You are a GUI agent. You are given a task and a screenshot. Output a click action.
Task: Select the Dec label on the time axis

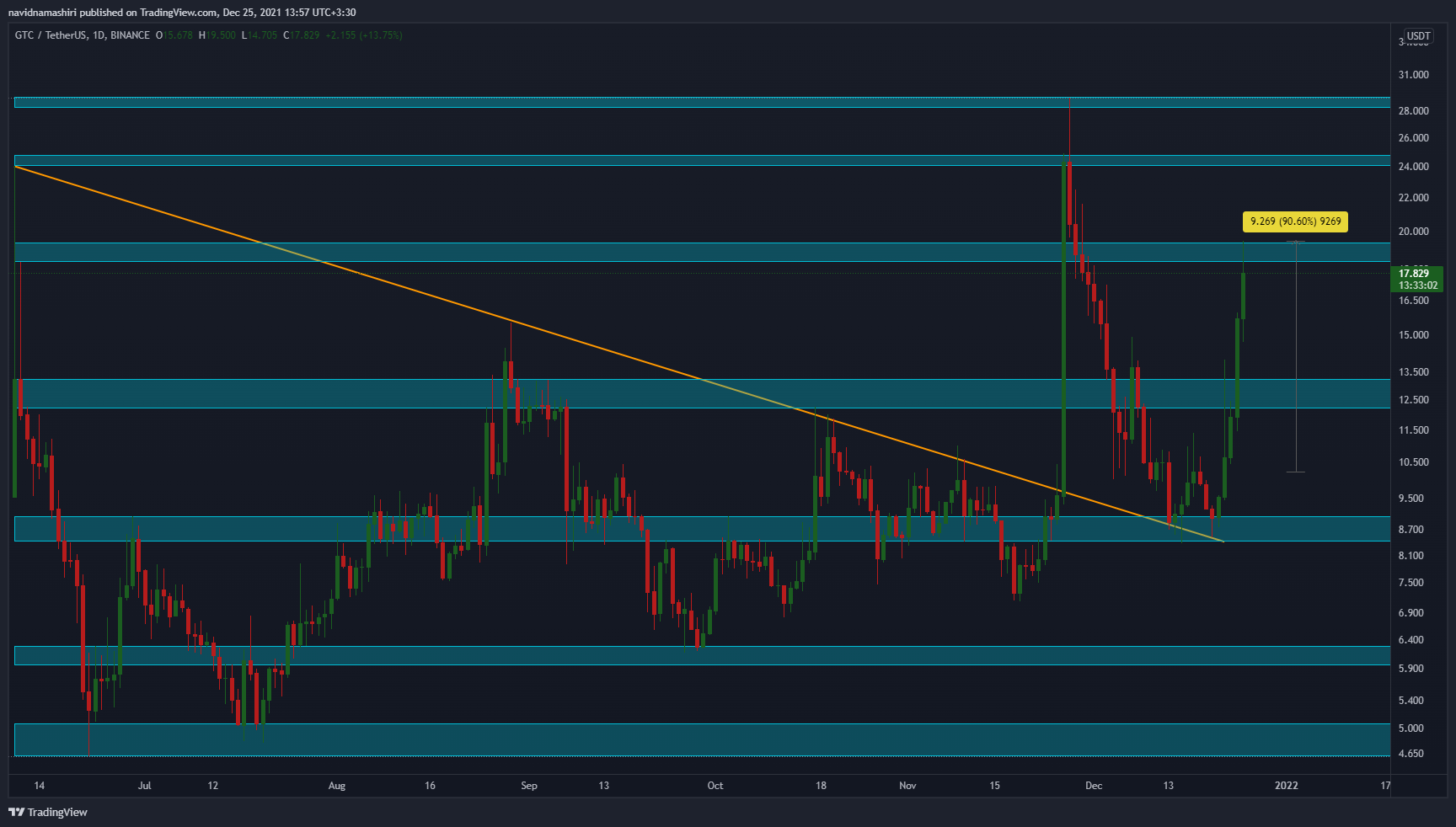coord(1094,785)
